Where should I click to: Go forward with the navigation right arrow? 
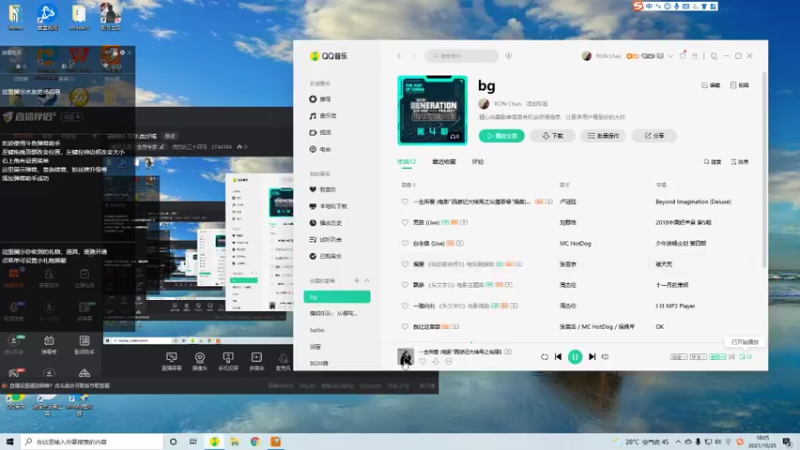click(x=414, y=56)
